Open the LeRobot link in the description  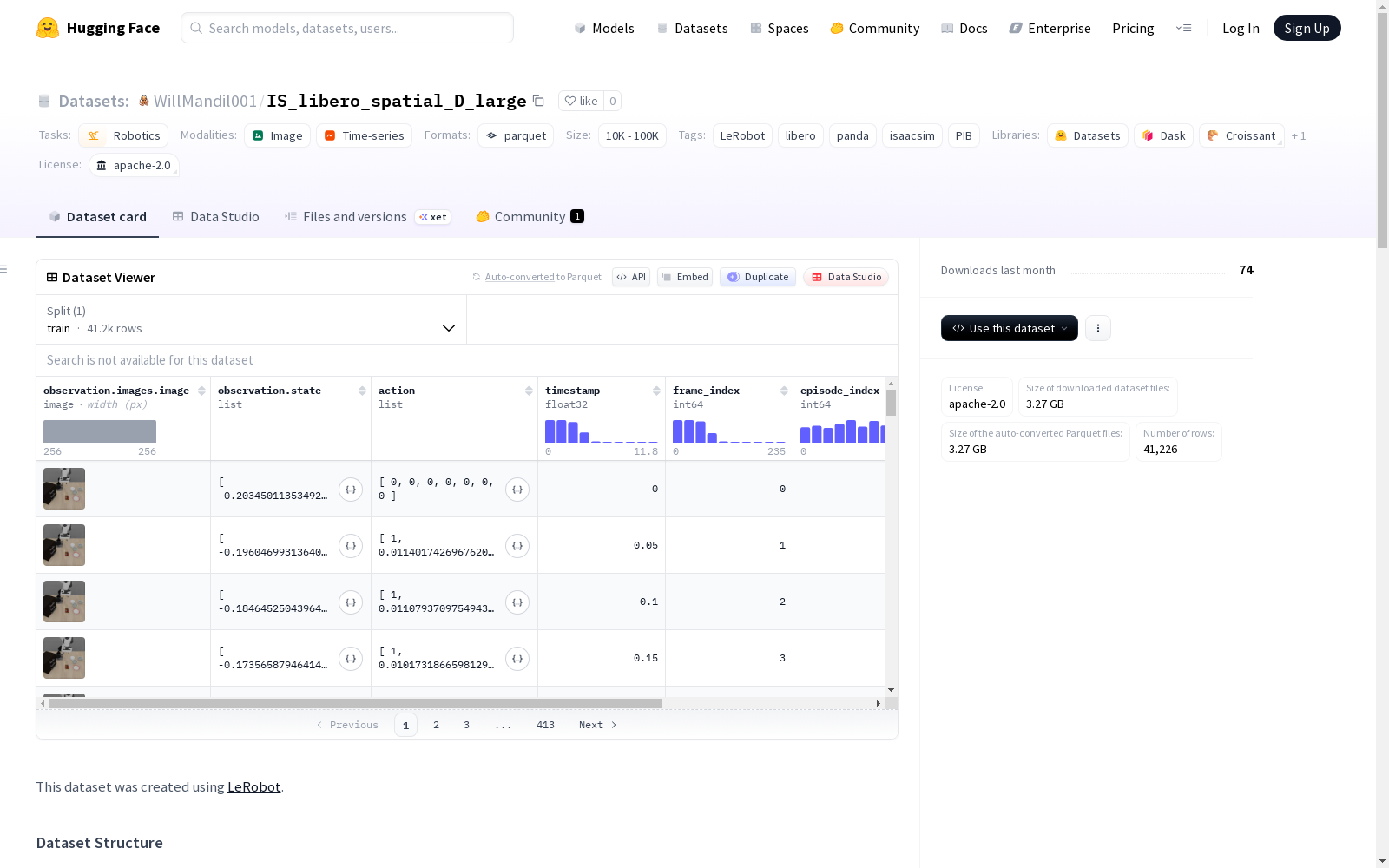click(x=254, y=786)
